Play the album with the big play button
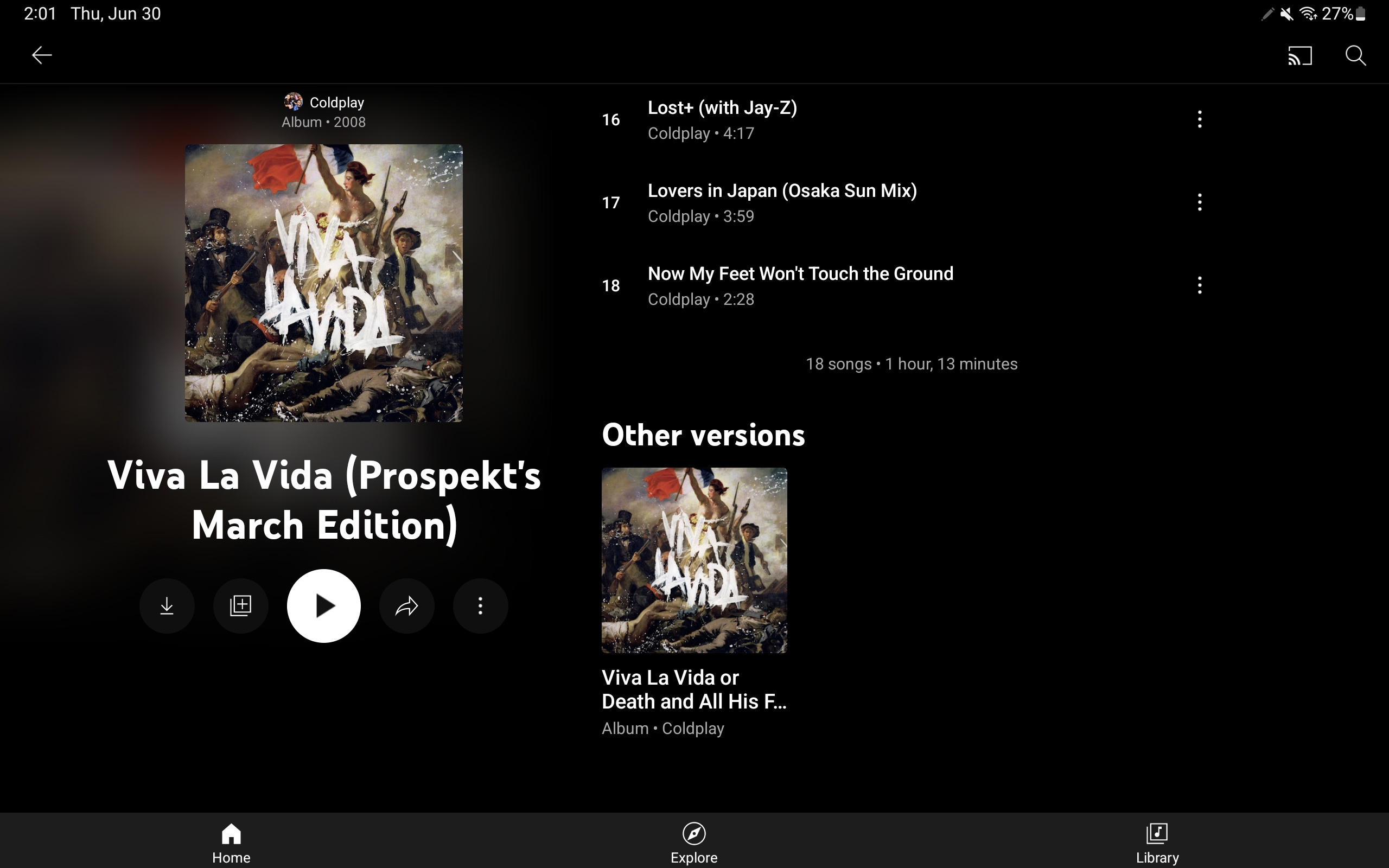The image size is (1389, 868). tap(324, 605)
